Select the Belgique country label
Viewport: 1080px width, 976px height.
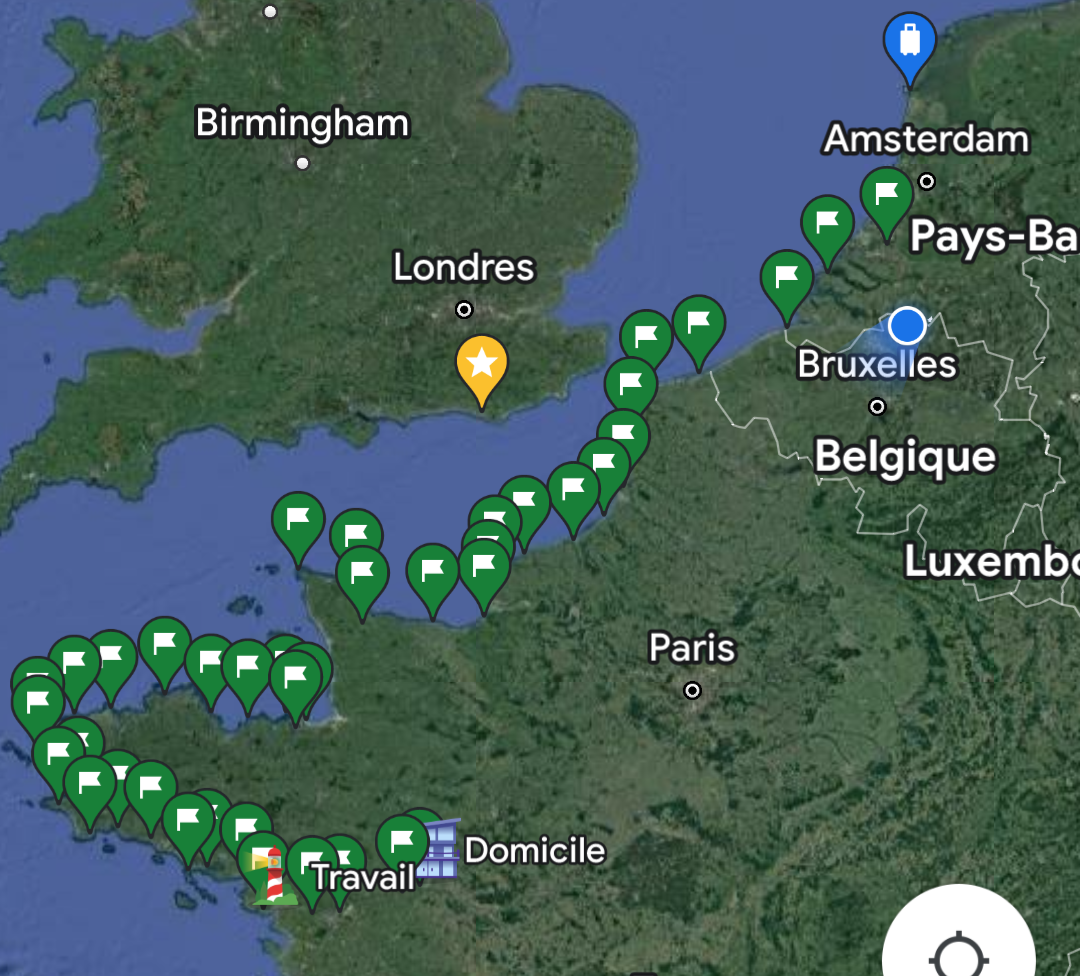(x=905, y=457)
